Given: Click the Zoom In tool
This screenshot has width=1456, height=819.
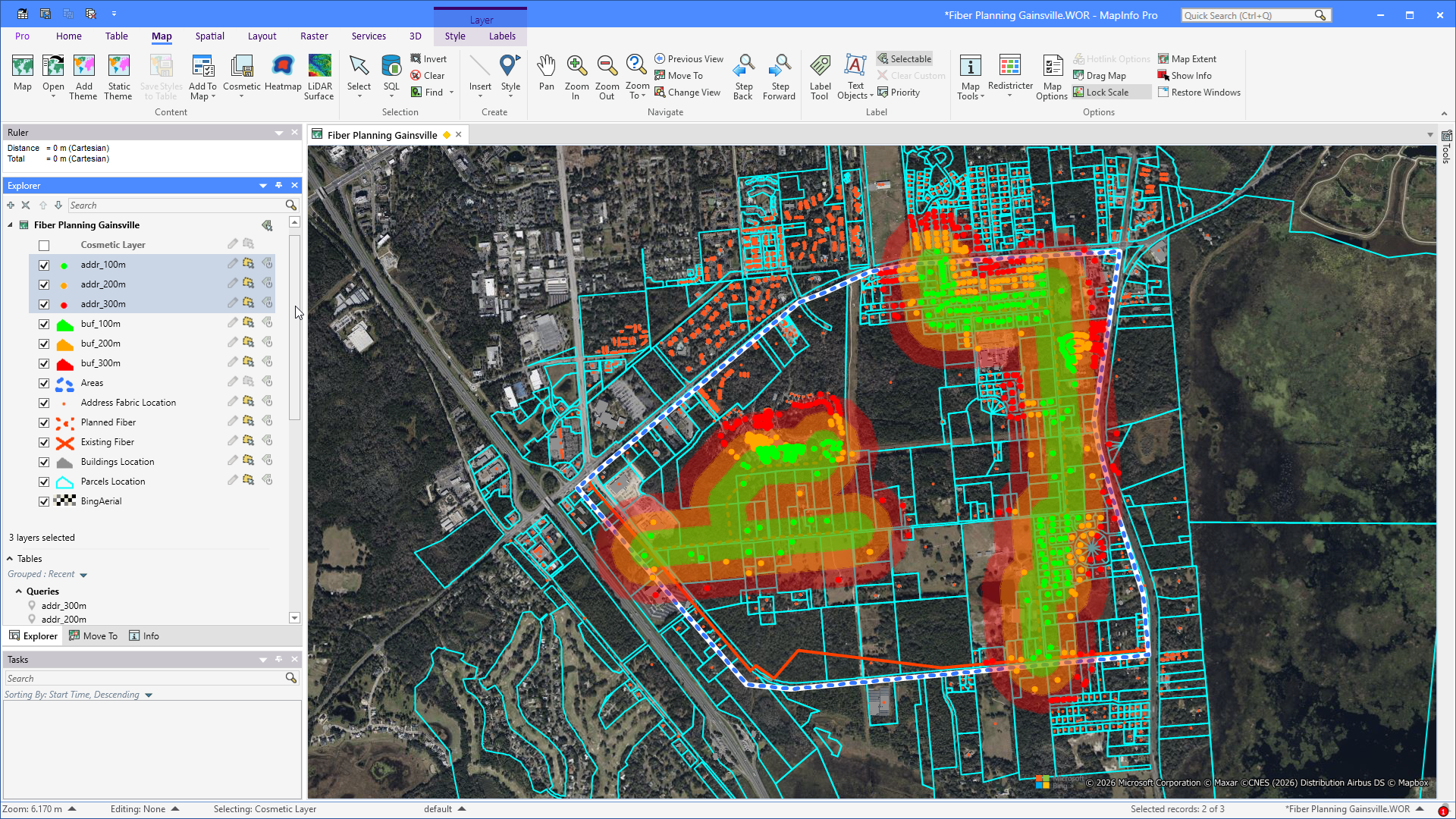Looking at the screenshot, I should pyautogui.click(x=576, y=76).
